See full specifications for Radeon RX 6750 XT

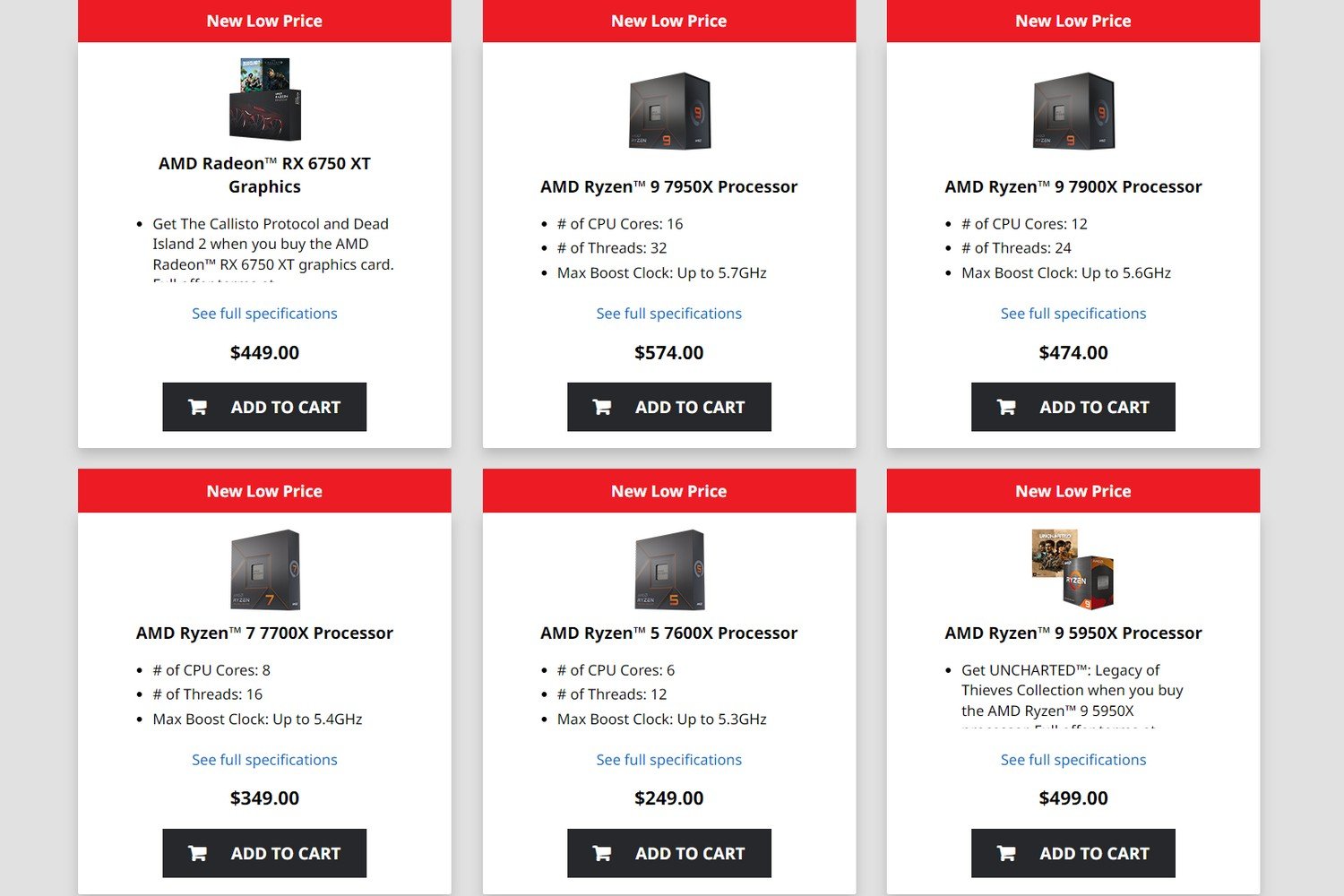pos(264,314)
